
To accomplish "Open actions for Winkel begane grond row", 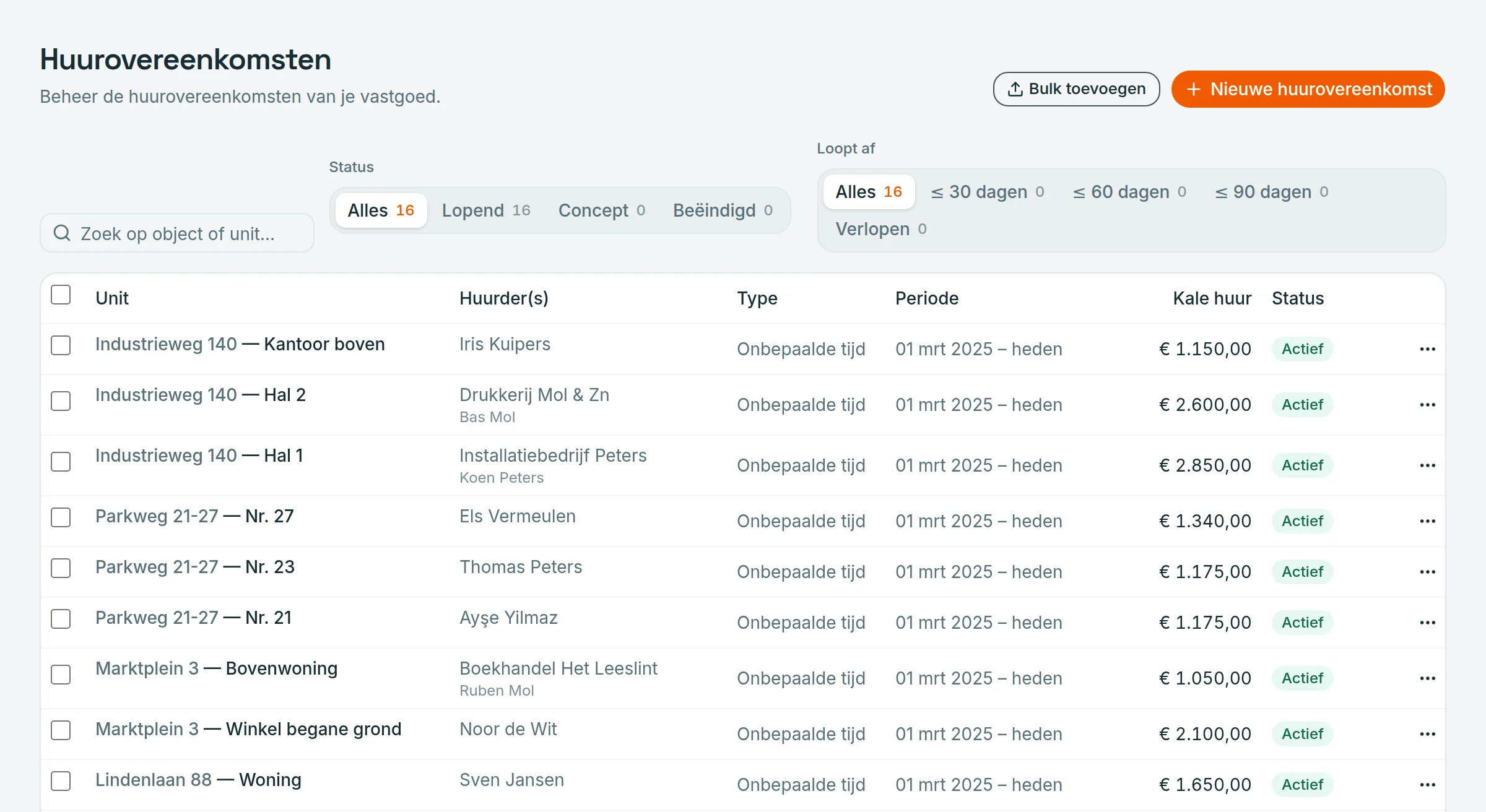I will 1427,734.
